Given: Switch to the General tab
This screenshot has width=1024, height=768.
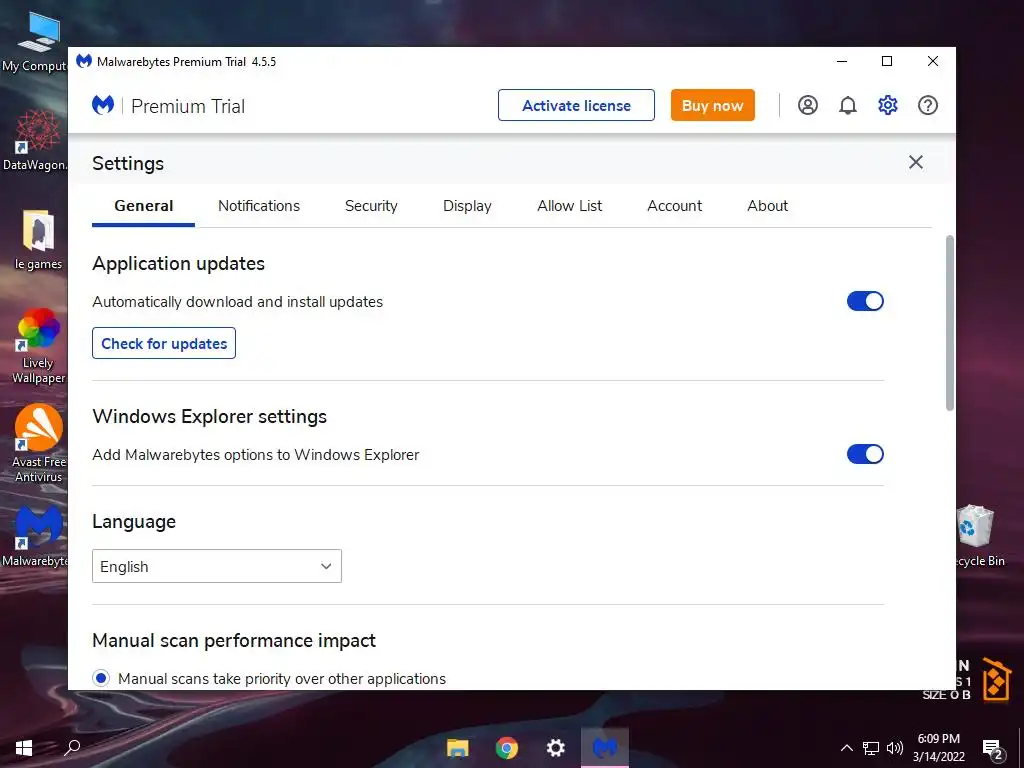Looking at the screenshot, I should (x=144, y=206).
